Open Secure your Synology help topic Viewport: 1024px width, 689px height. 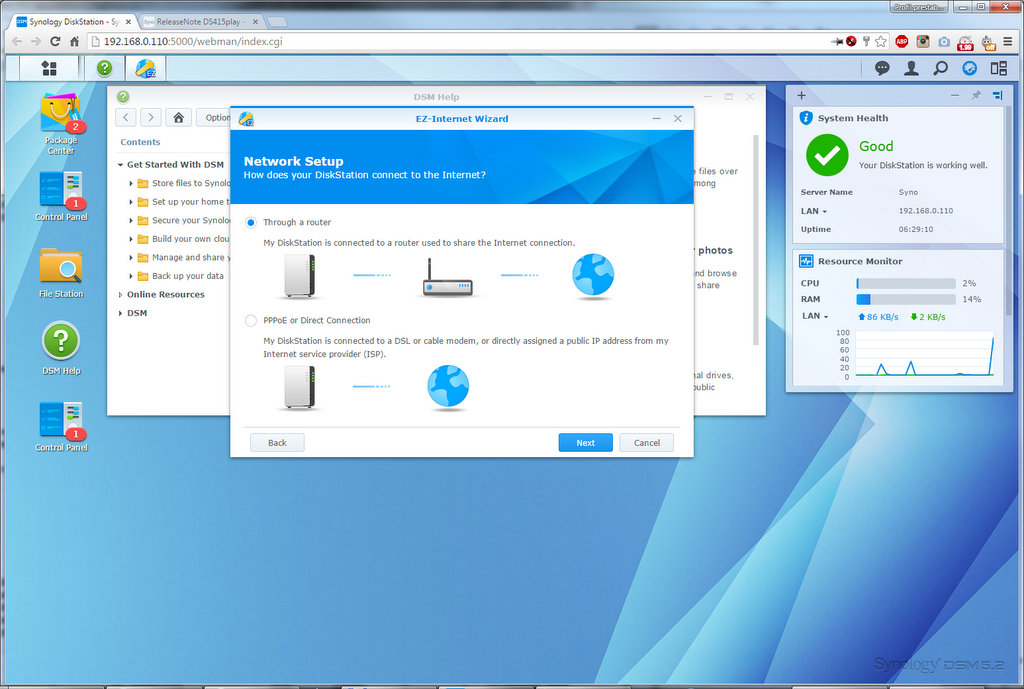pyautogui.click(x=191, y=221)
